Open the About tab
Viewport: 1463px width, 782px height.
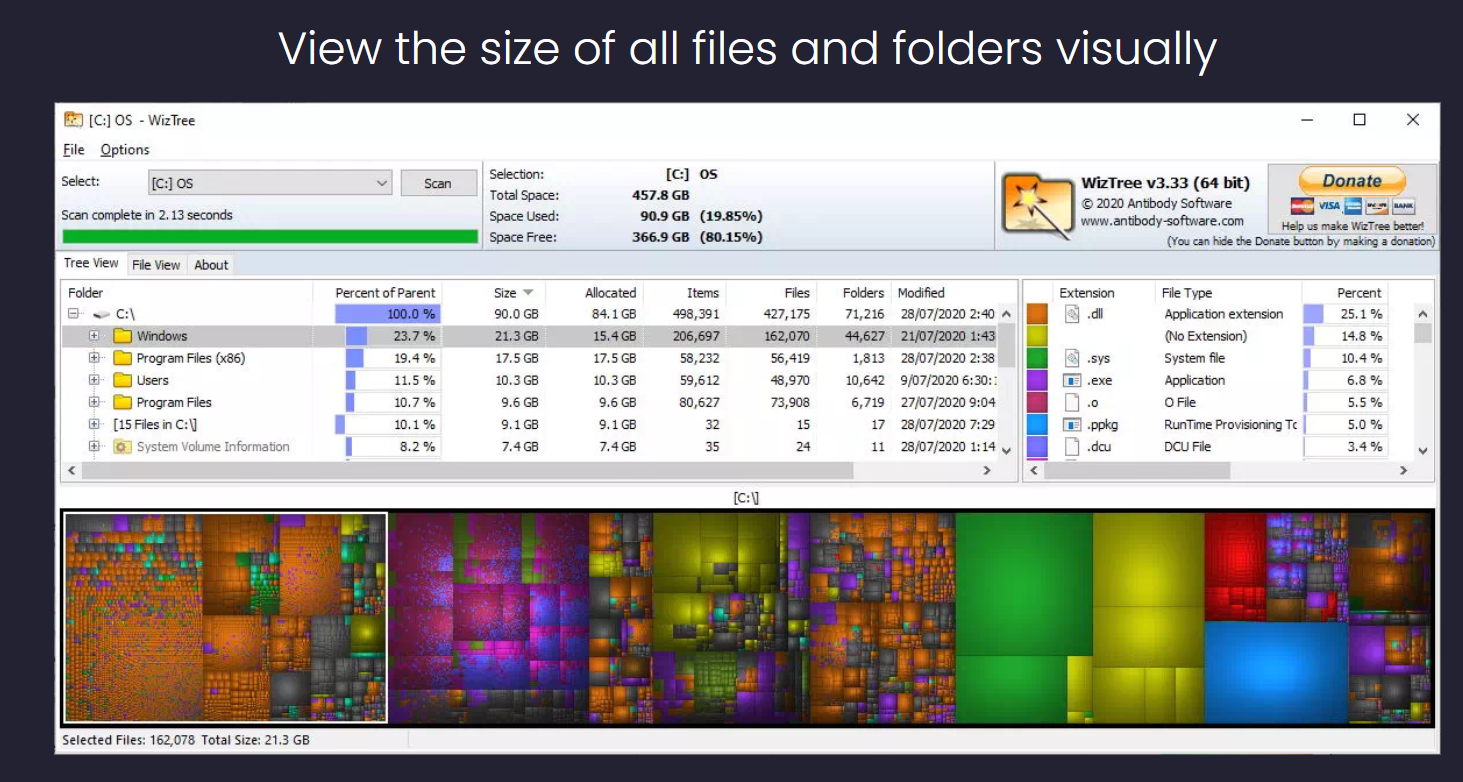(211, 265)
